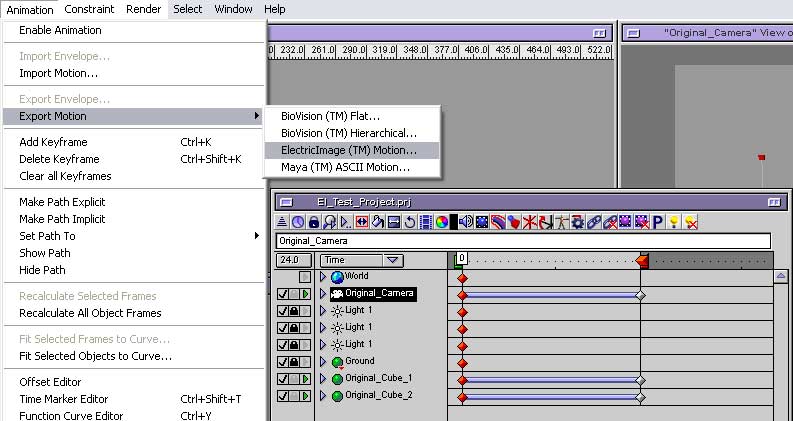Choose ElectricImage (TM) Motion export
Screen dimensions: 793x421
click(x=349, y=150)
